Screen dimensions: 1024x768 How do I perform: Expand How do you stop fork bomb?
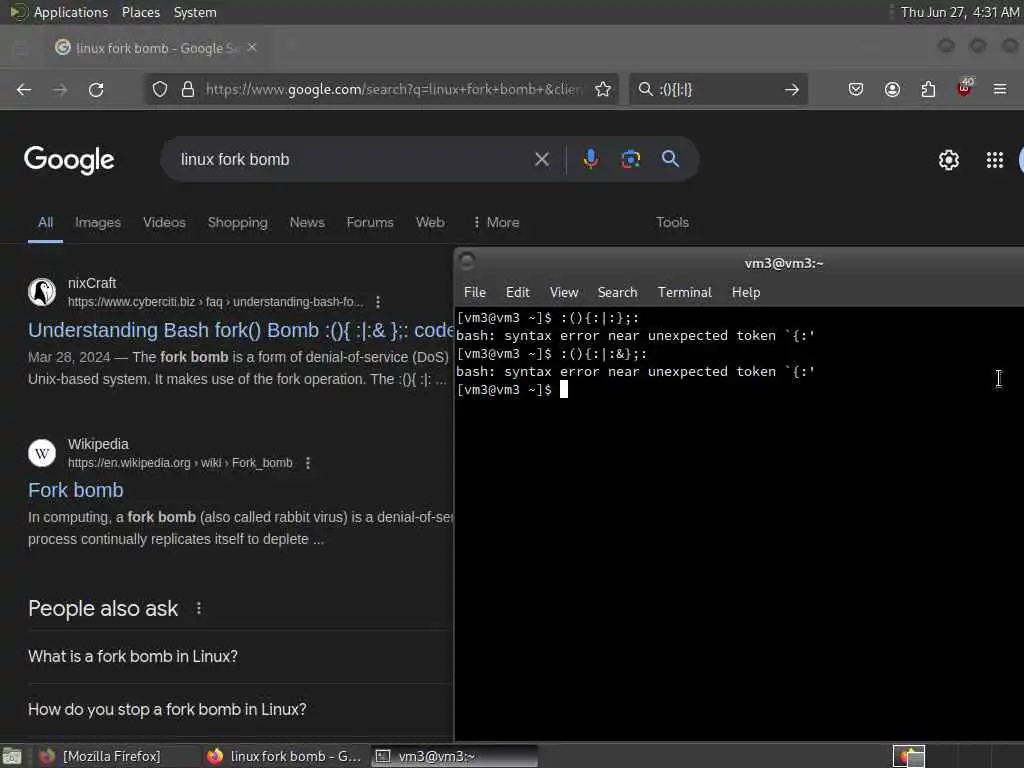pyautogui.click(x=240, y=710)
